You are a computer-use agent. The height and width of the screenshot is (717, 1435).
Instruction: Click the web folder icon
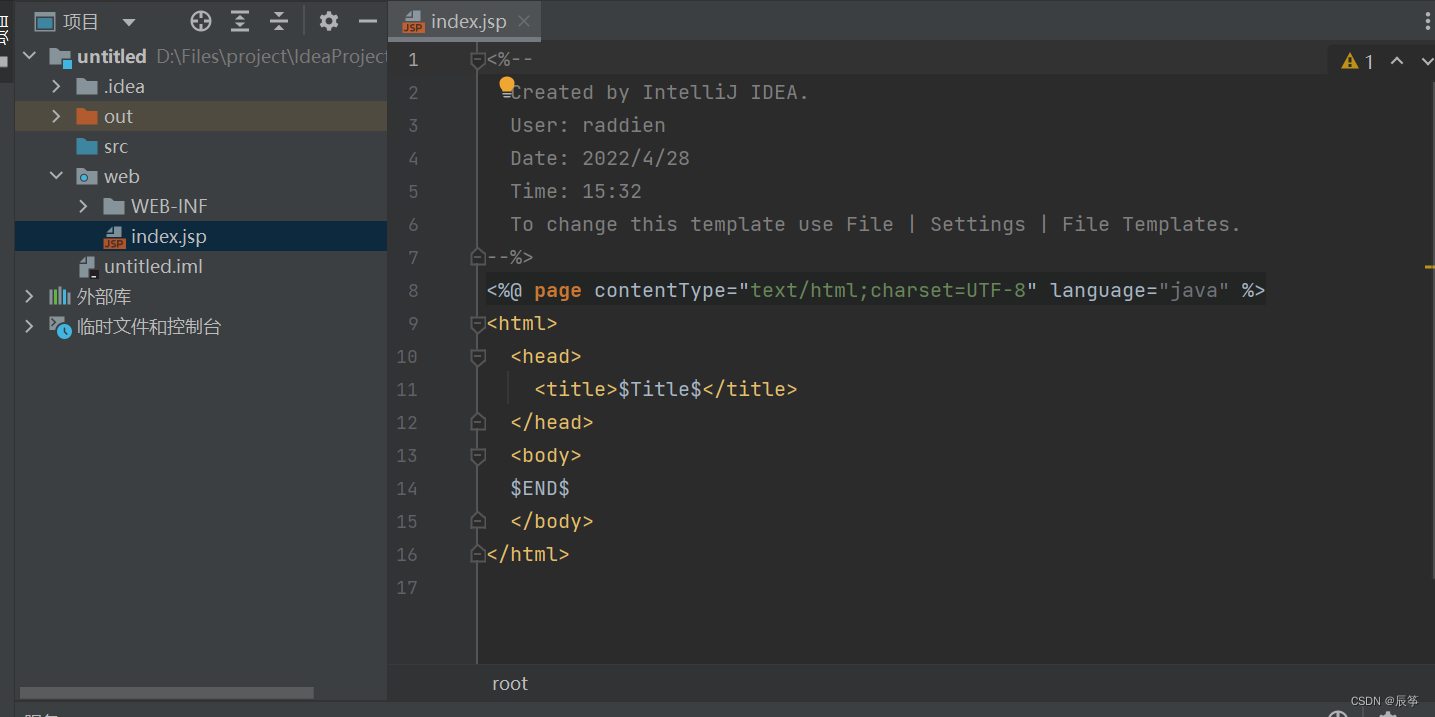pos(87,176)
